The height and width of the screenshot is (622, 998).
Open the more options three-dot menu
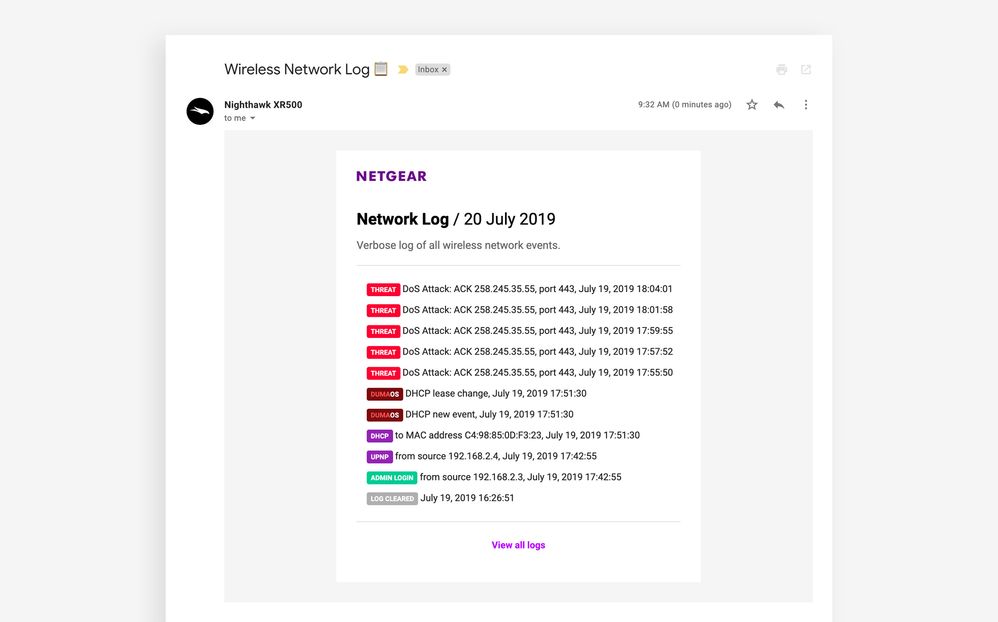806,104
